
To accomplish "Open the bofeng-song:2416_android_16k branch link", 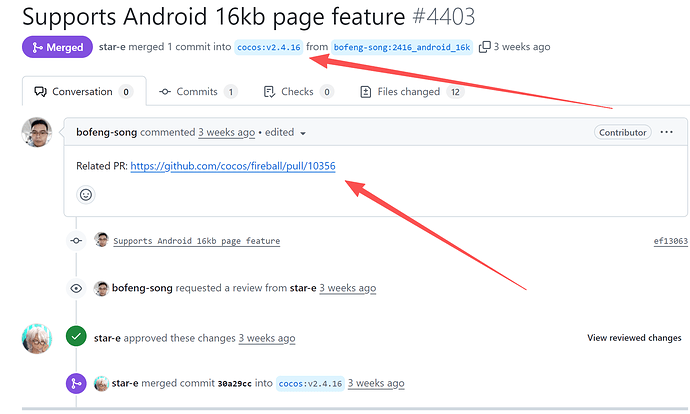I will pyautogui.click(x=400, y=47).
